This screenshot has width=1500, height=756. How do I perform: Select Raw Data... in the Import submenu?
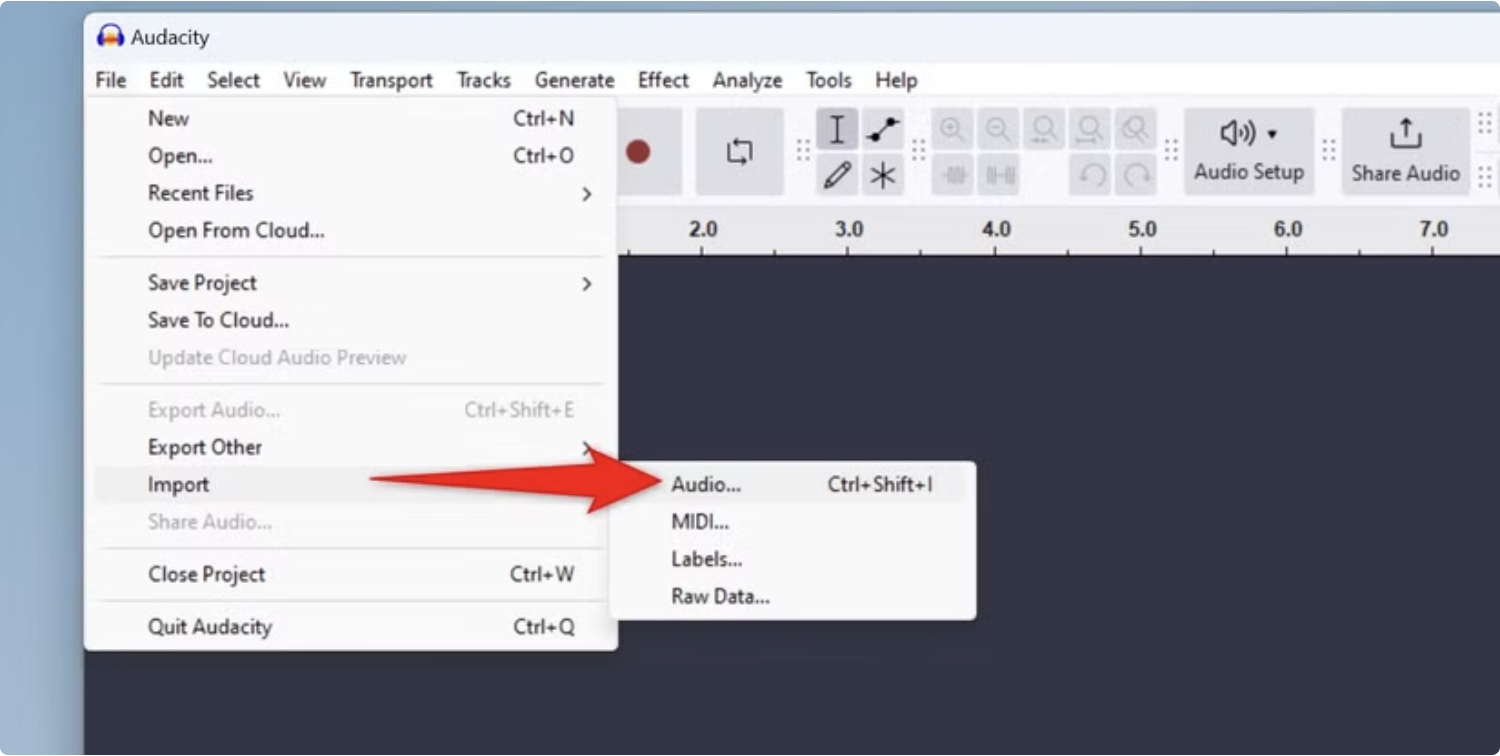(x=792, y=597)
